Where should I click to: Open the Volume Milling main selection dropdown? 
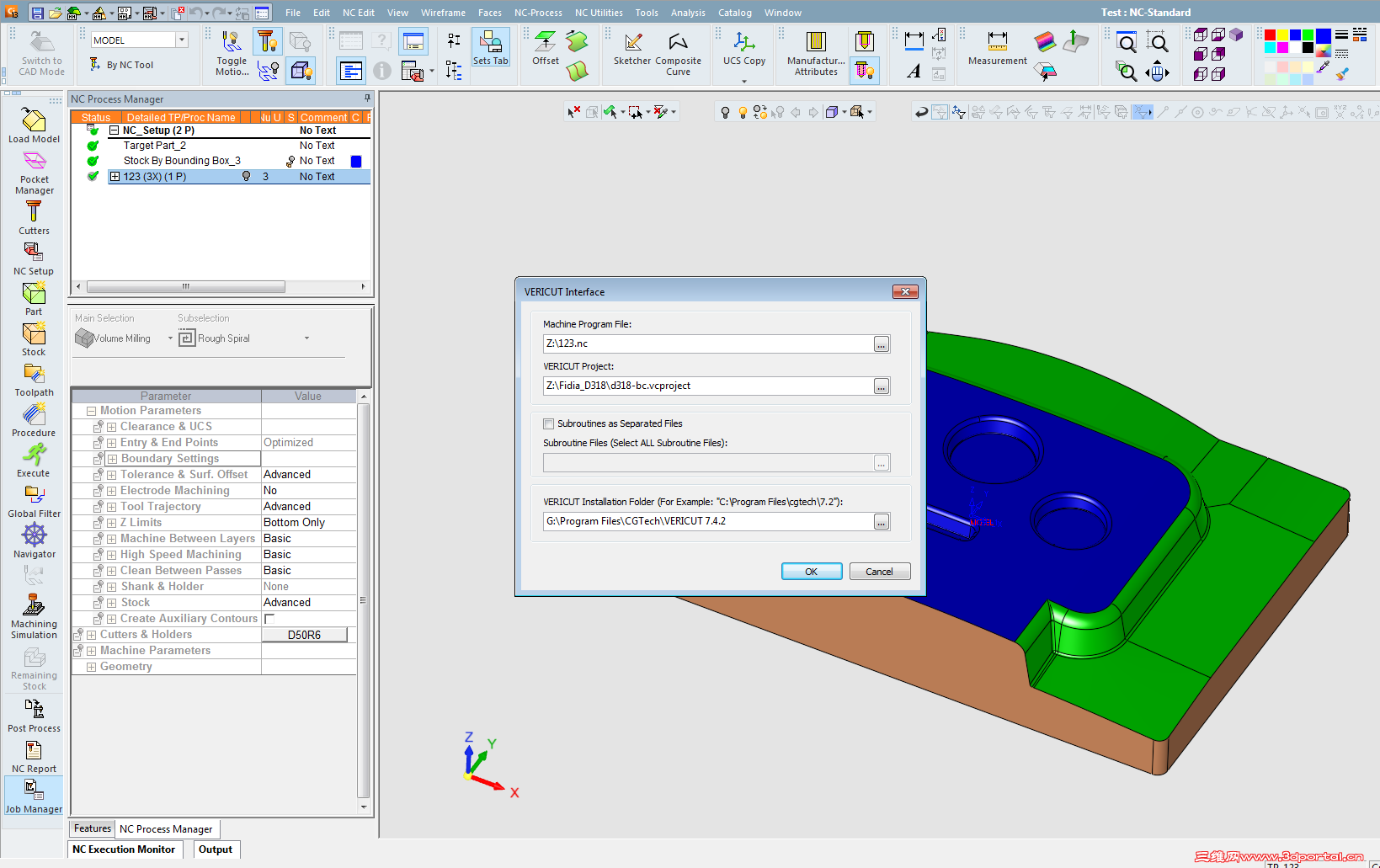pos(170,338)
